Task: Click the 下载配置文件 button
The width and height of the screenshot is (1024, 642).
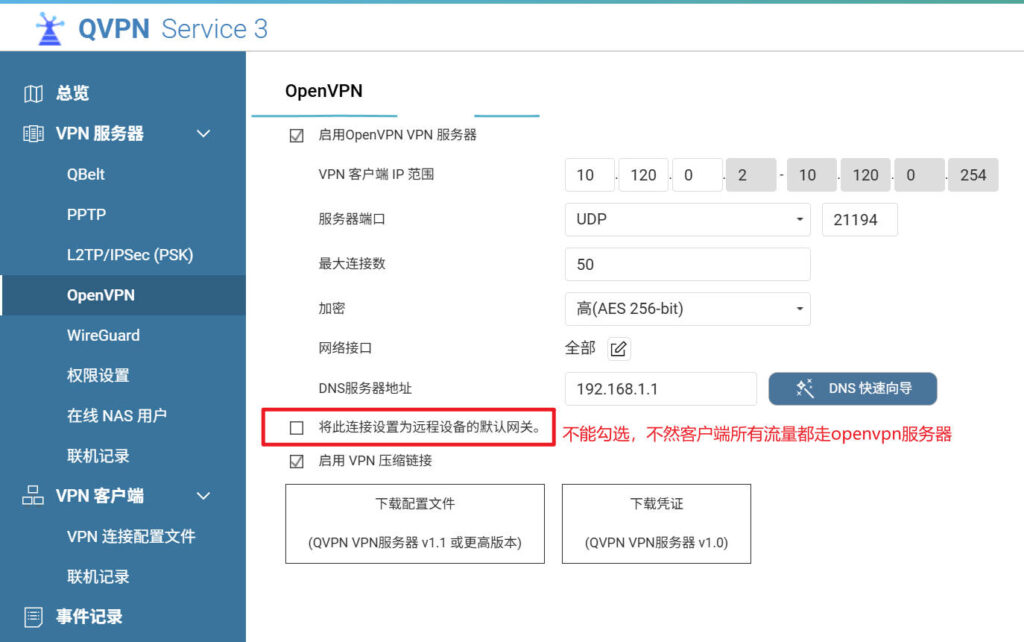Action: click(415, 524)
